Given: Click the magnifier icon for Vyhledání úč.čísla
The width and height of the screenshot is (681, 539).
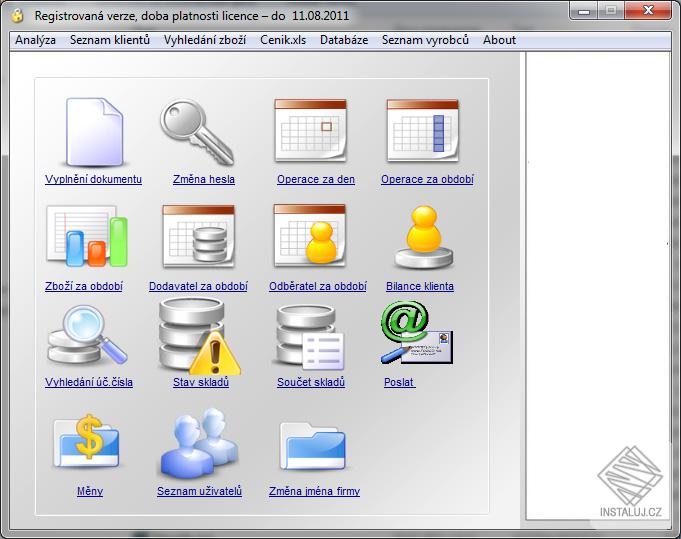Looking at the screenshot, I should [87, 335].
